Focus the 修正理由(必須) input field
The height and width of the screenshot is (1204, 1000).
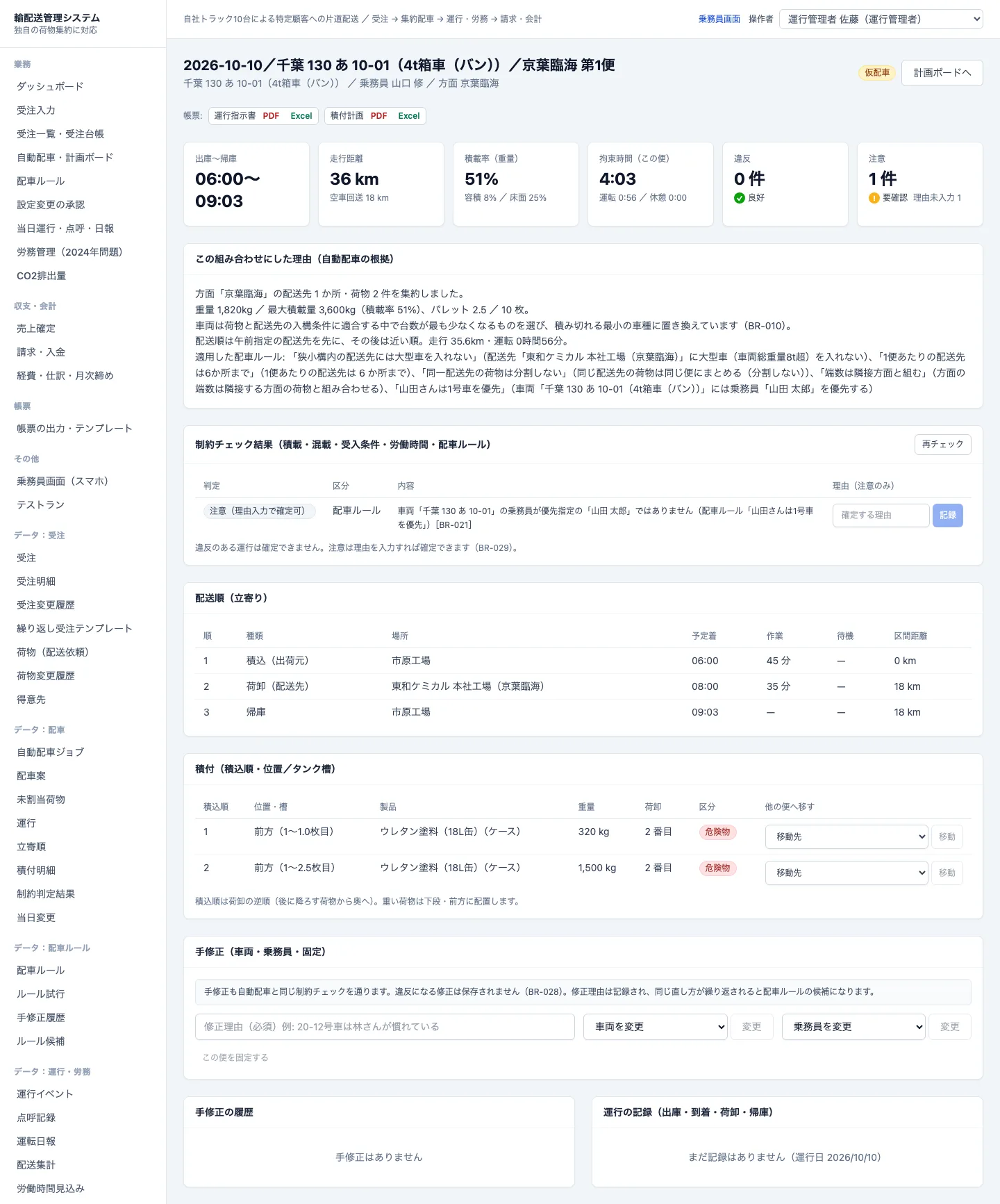tap(385, 1027)
